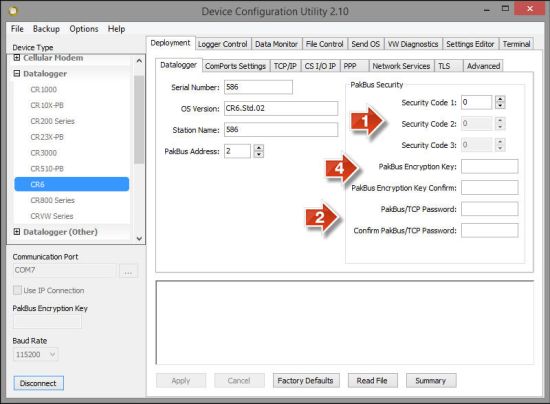The image size is (550, 404).
Task: Open the File menu
Action: click(x=17, y=29)
